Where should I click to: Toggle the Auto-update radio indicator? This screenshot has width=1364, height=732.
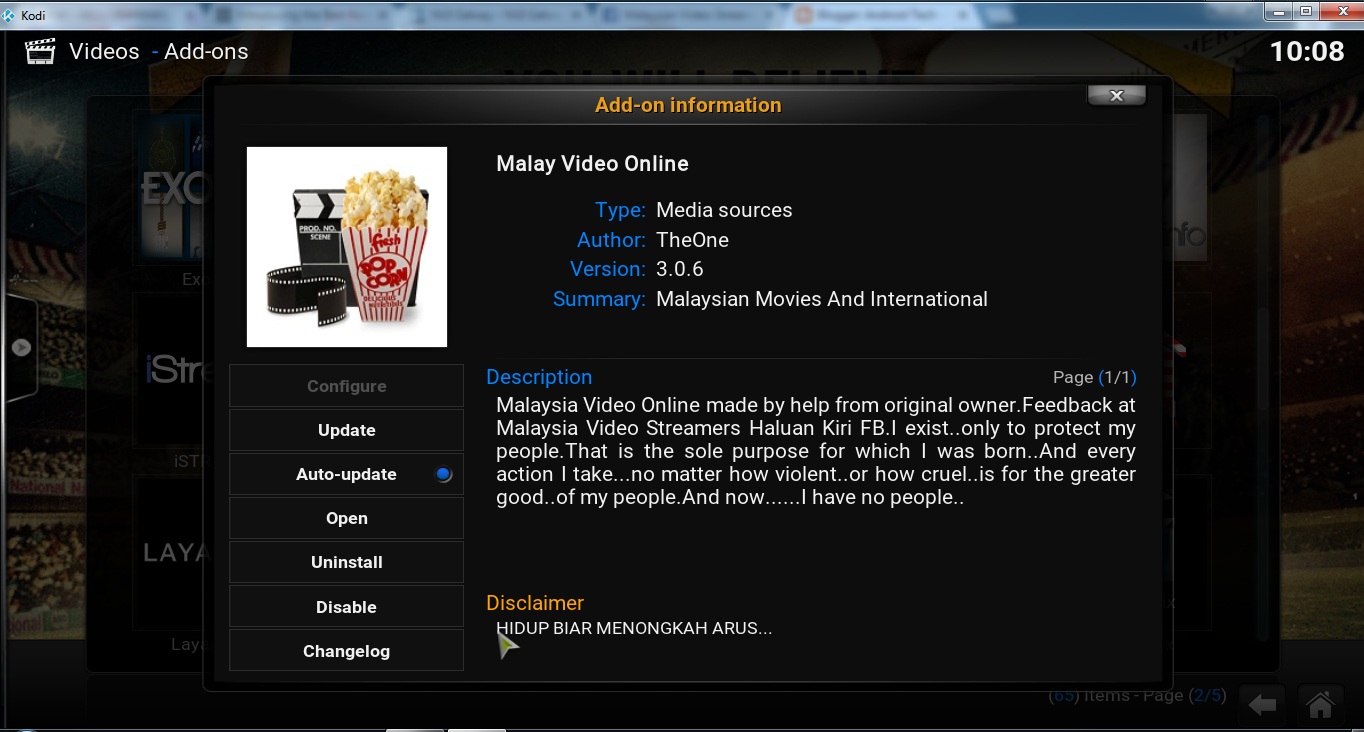(x=444, y=474)
